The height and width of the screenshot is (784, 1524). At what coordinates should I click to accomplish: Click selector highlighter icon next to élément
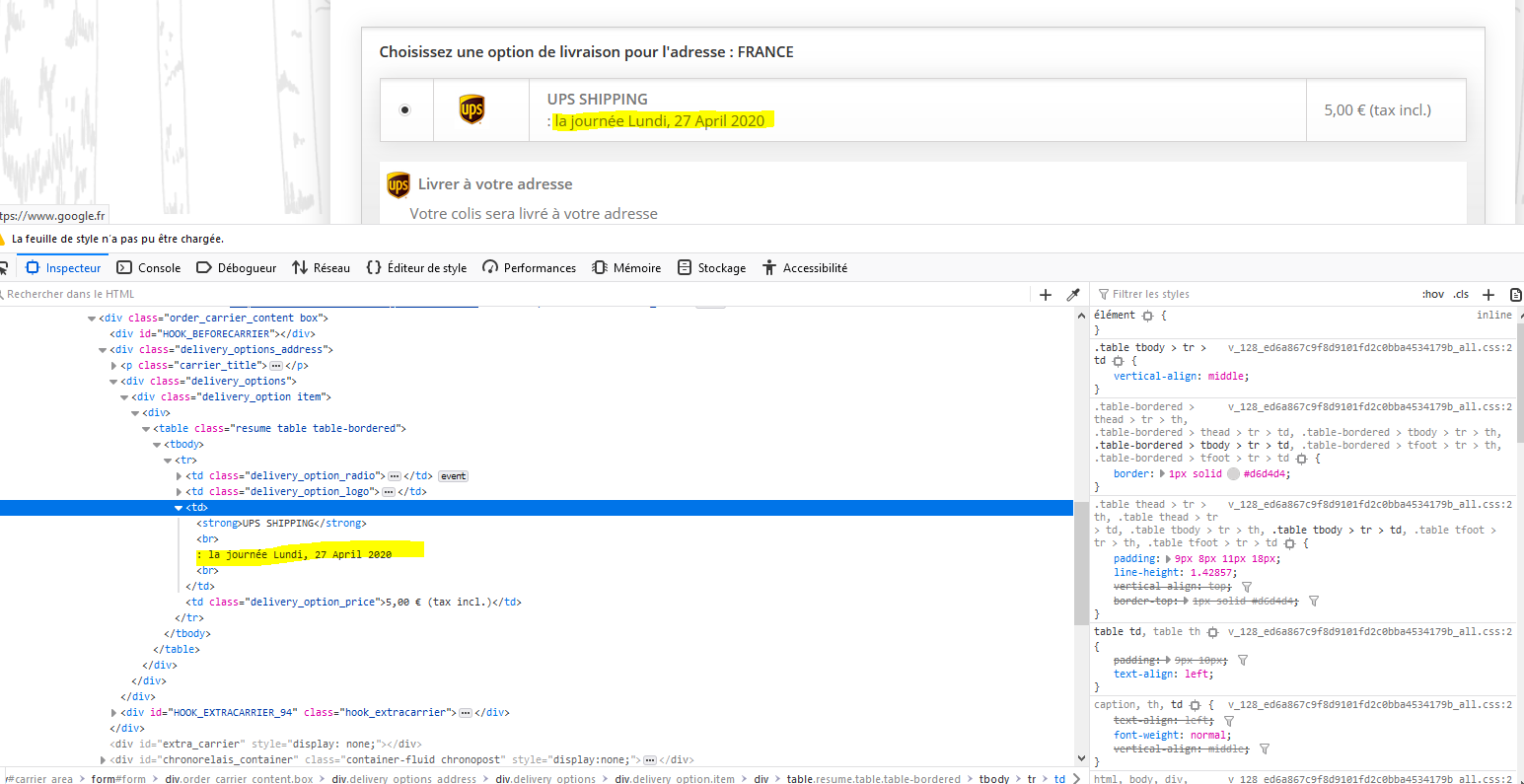(1147, 316)
